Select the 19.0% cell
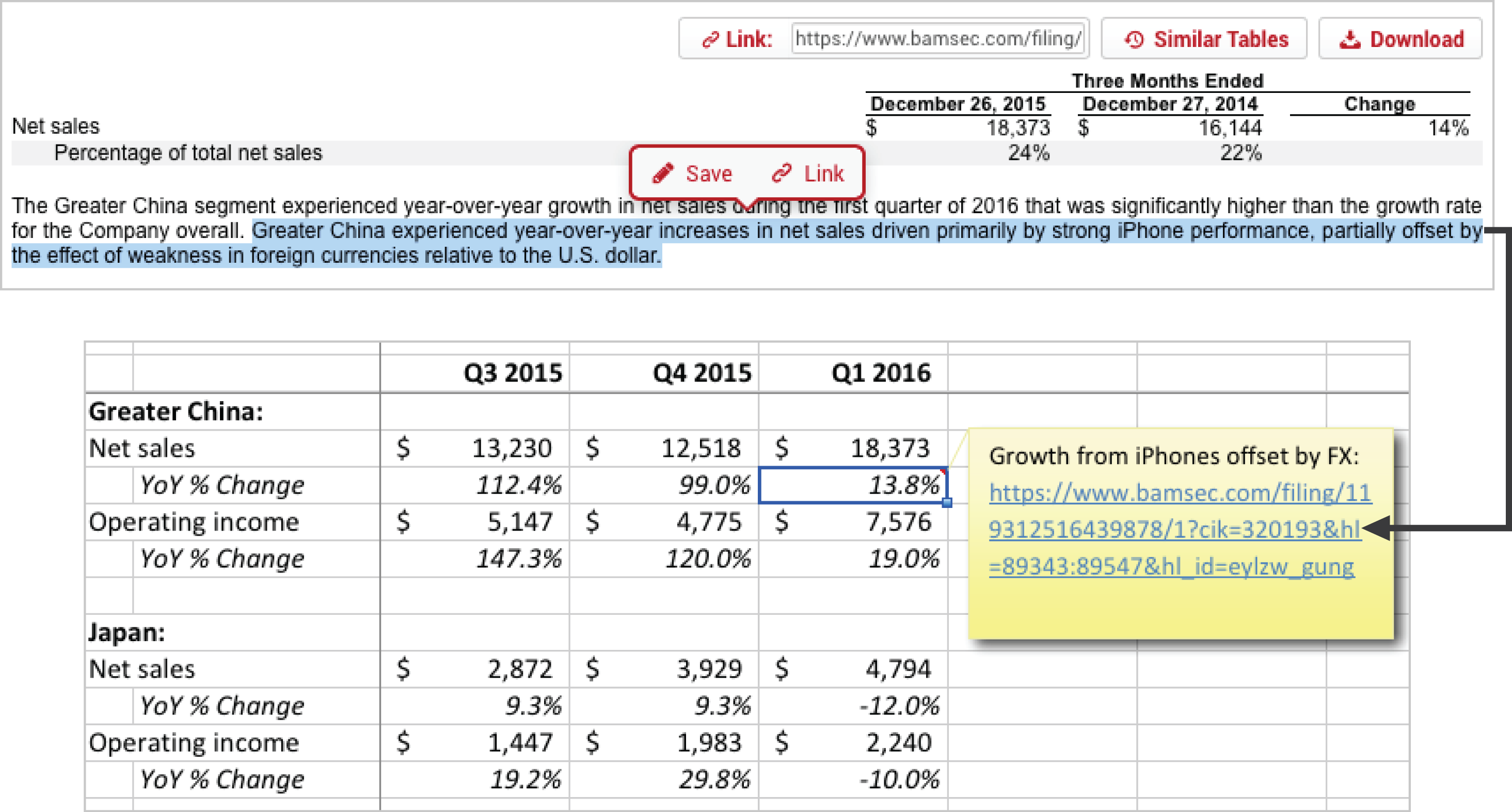The width and height of the screenshot is (1512, 812). [x=853, y=559]
